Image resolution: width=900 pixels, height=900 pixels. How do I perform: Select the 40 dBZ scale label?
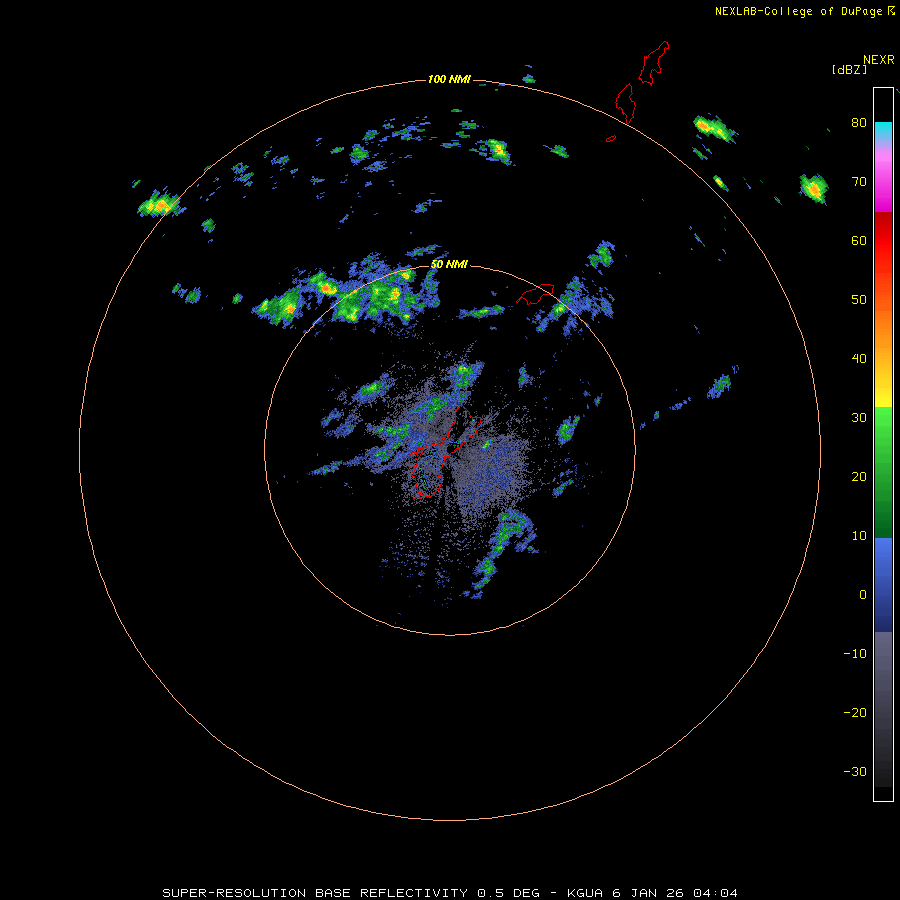click(x=859, y=359)
